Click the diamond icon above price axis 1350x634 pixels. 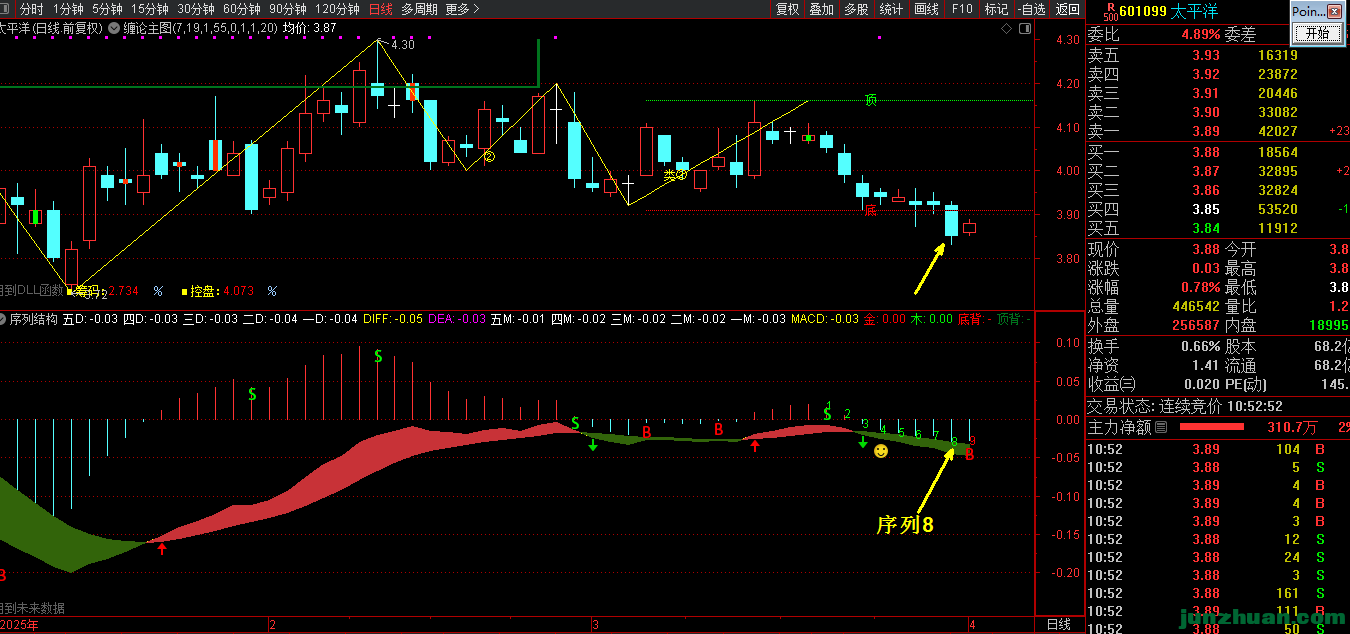click(x=1006, y=29)
